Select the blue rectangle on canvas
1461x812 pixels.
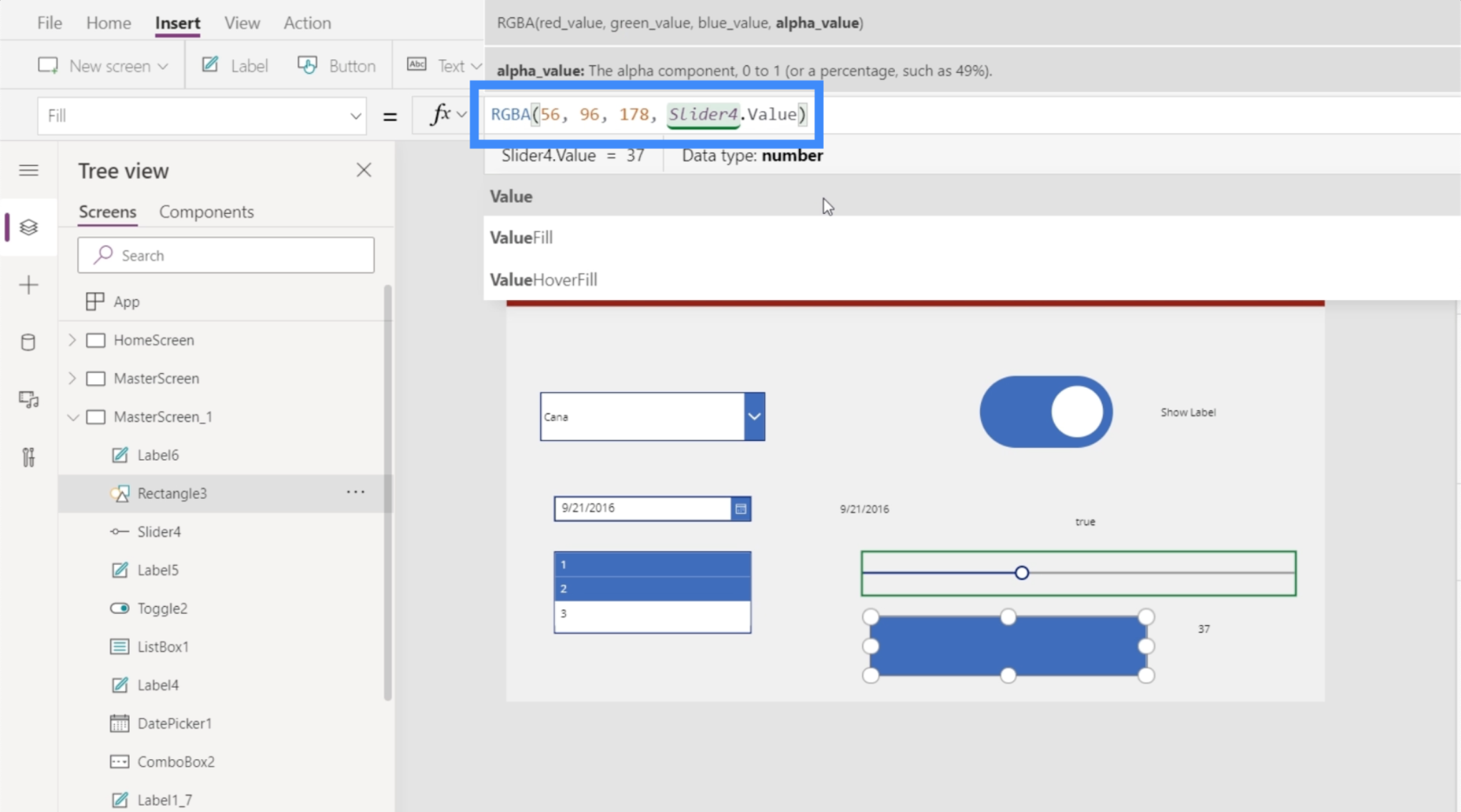[x=1008, y=646]
